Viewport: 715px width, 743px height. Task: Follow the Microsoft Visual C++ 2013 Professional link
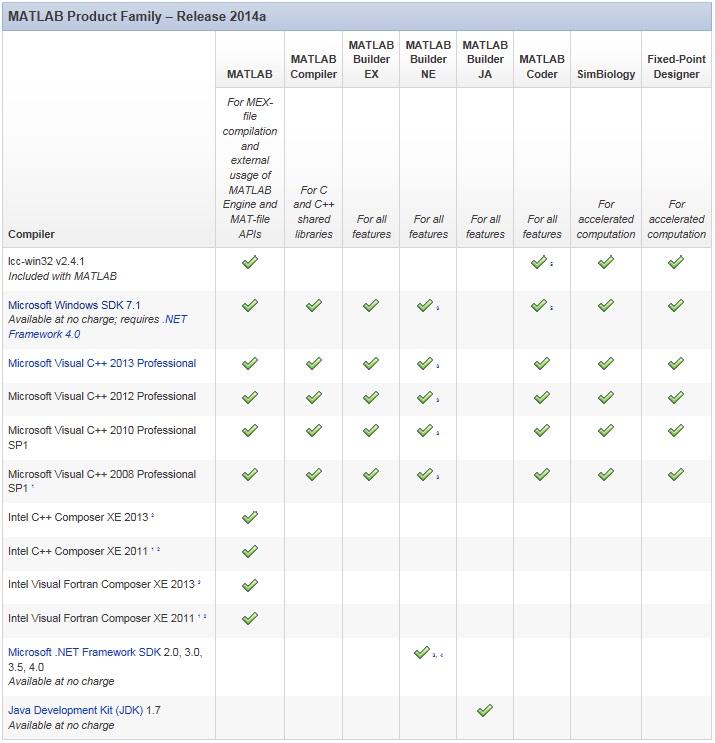(x=102, y=364)
